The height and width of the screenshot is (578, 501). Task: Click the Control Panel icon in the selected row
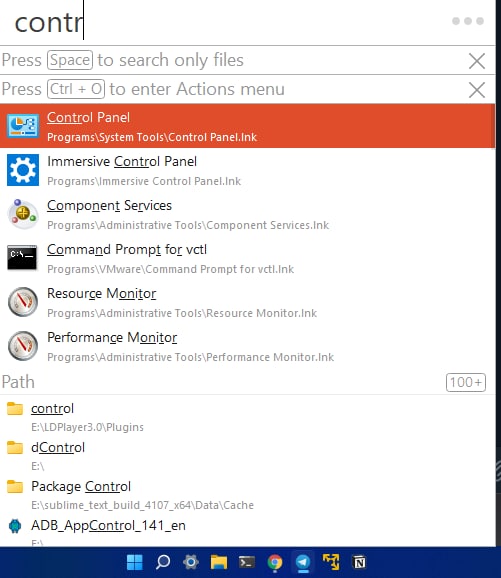(23, 126)
